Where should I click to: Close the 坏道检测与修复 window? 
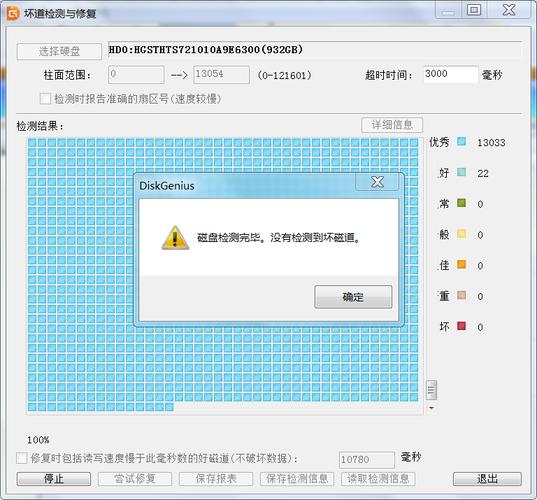tap(509, 10)
